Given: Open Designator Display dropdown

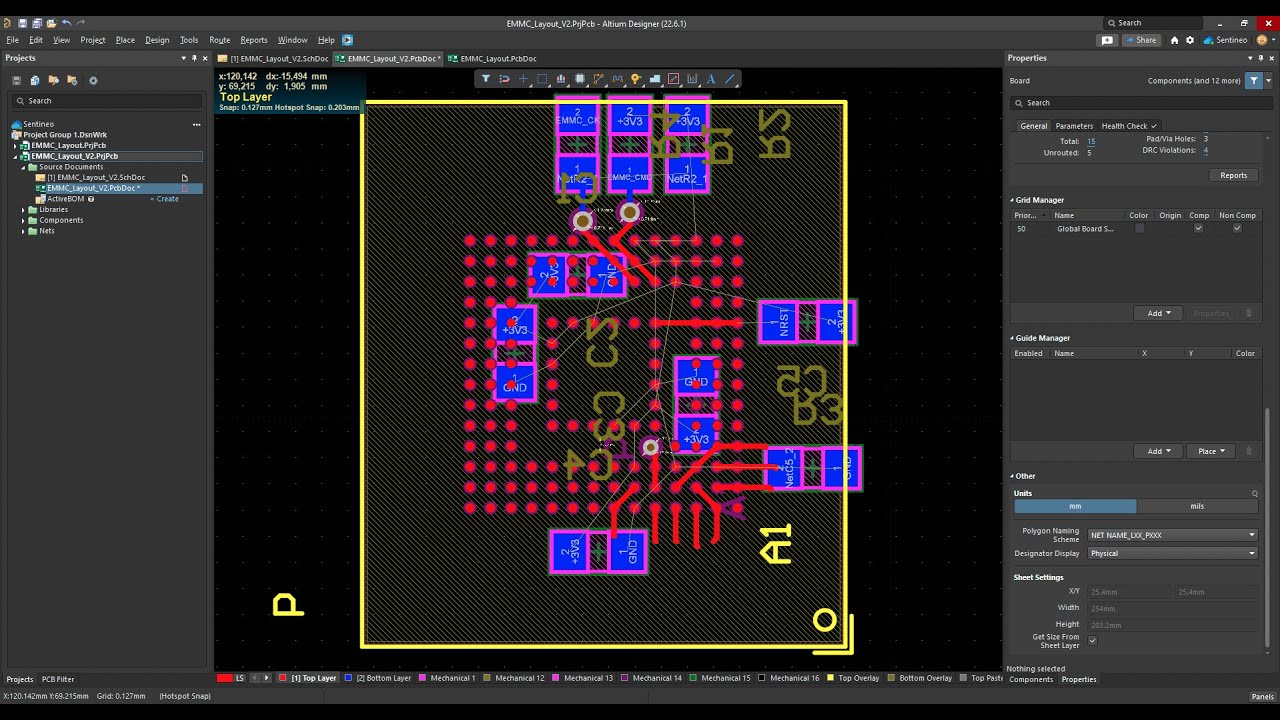Looking at the screenshot, I should (x=1172, y=553).
